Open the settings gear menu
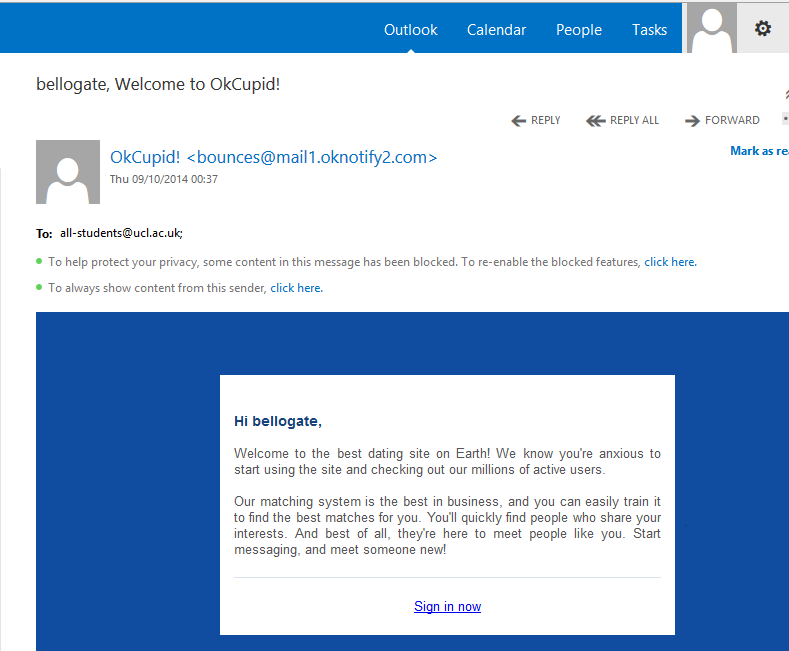This screenshot has height=651, width=789. [x=763, y=29]
